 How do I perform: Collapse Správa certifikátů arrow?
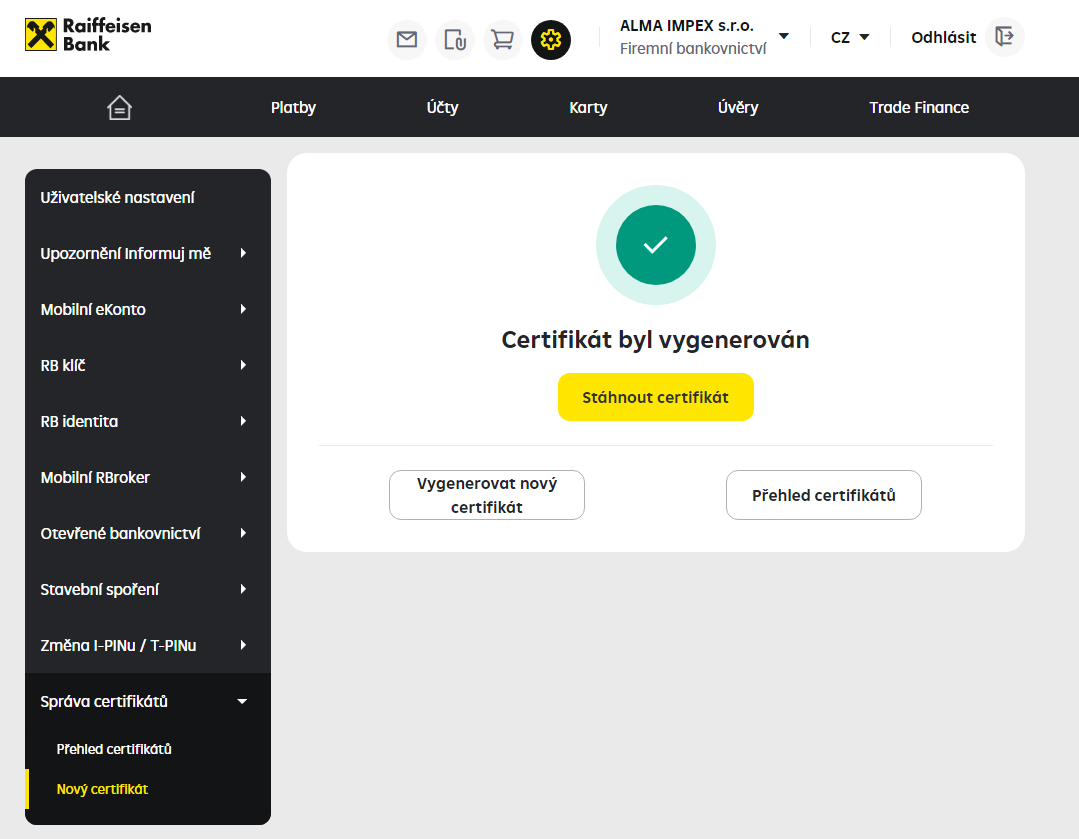click(x=242, y=701)
